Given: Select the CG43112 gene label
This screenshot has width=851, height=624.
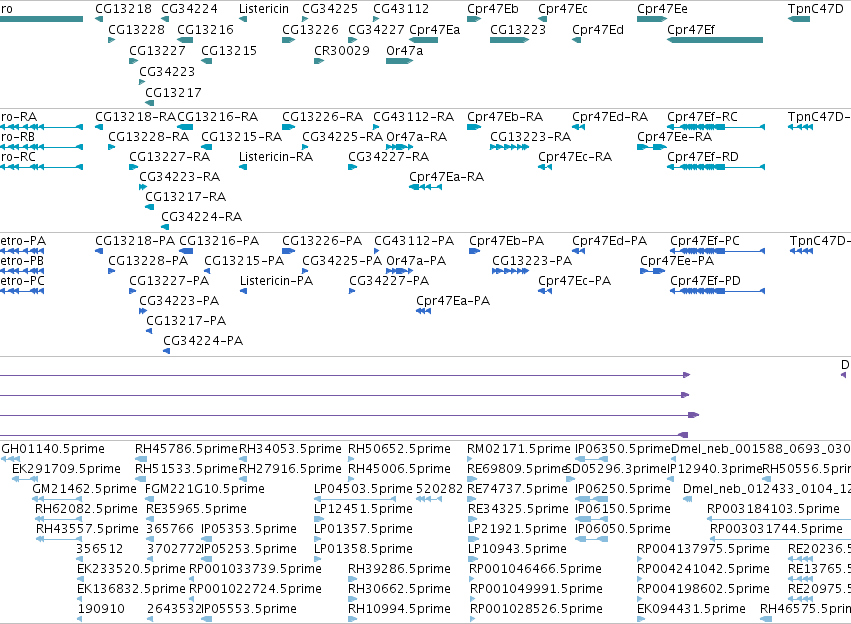Looking at the screenshot, I should tap(401, 9).
